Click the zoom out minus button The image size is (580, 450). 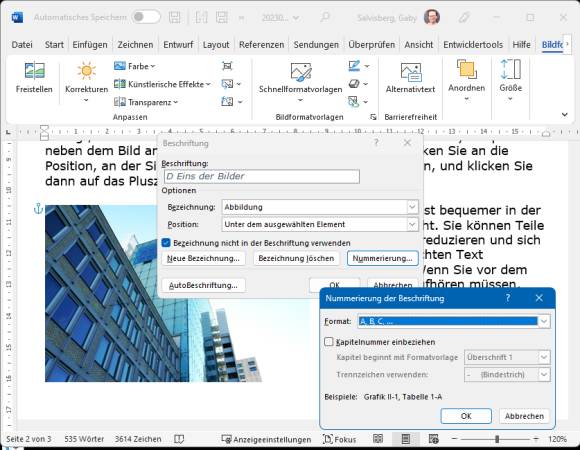454,439
